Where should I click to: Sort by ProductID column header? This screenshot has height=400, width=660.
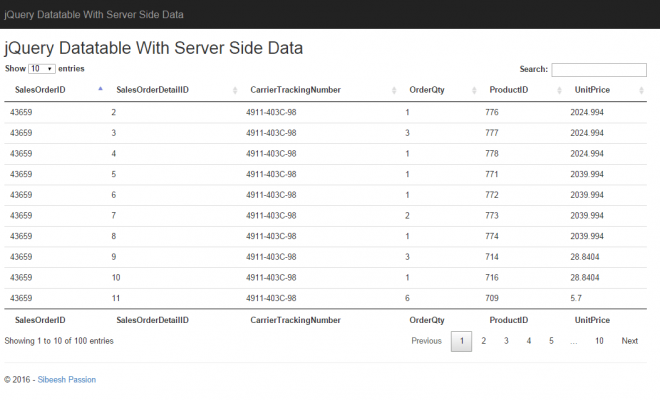click(x=508, y=90)
